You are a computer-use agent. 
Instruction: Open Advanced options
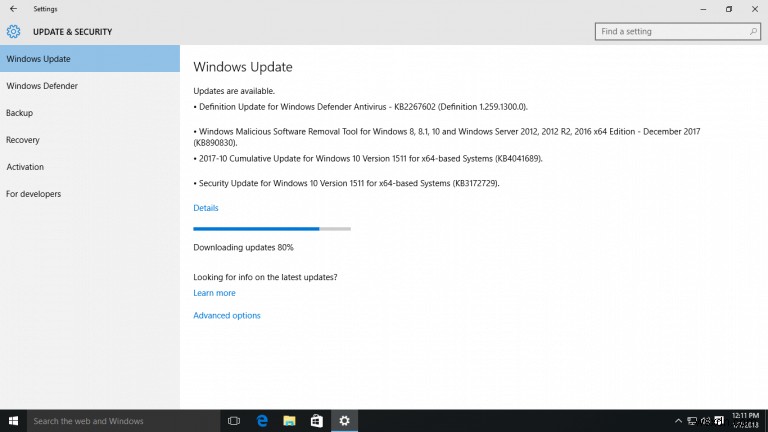pyautogui.click(x=227, y=315)
